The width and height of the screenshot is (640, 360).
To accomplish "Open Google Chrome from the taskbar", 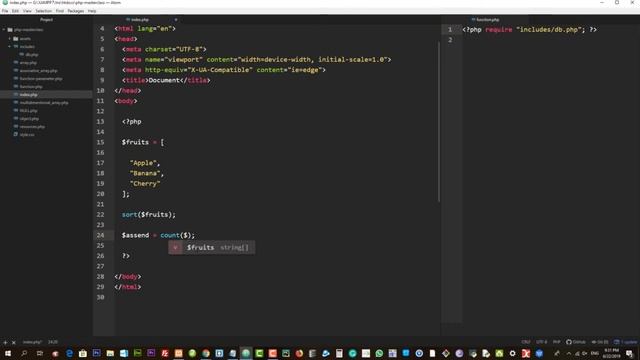I will coord(206,353).
